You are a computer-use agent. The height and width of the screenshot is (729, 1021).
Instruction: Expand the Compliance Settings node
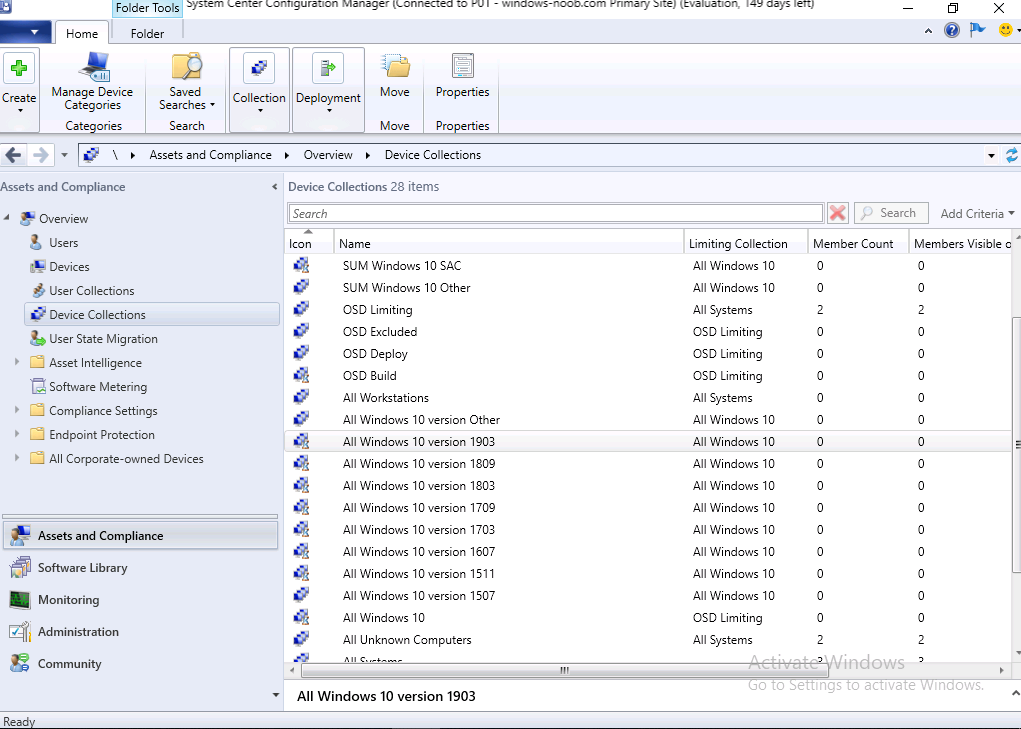(17, 410)
